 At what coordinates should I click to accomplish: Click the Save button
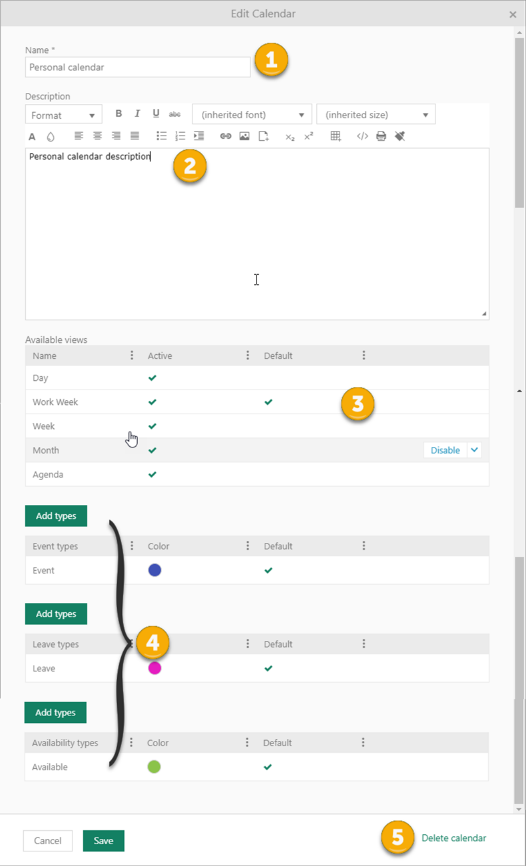103,841
